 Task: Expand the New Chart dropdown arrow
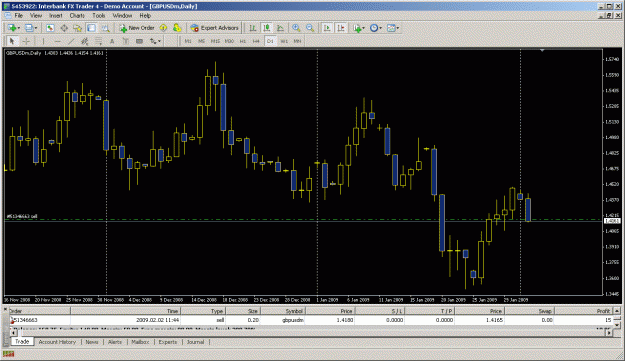pos(18,28)
